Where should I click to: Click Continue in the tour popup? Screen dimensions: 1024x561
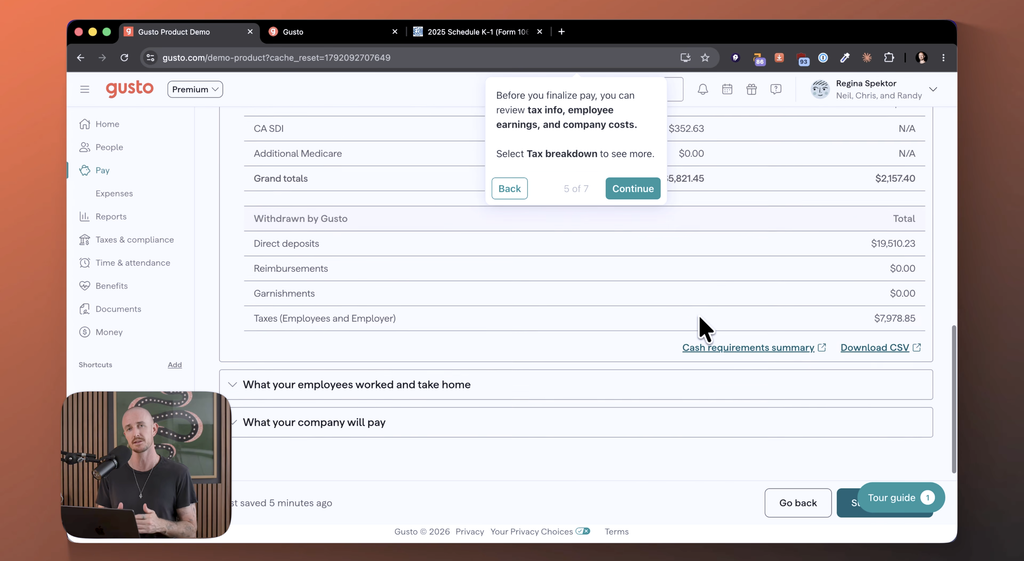click(x=633, y=189)
